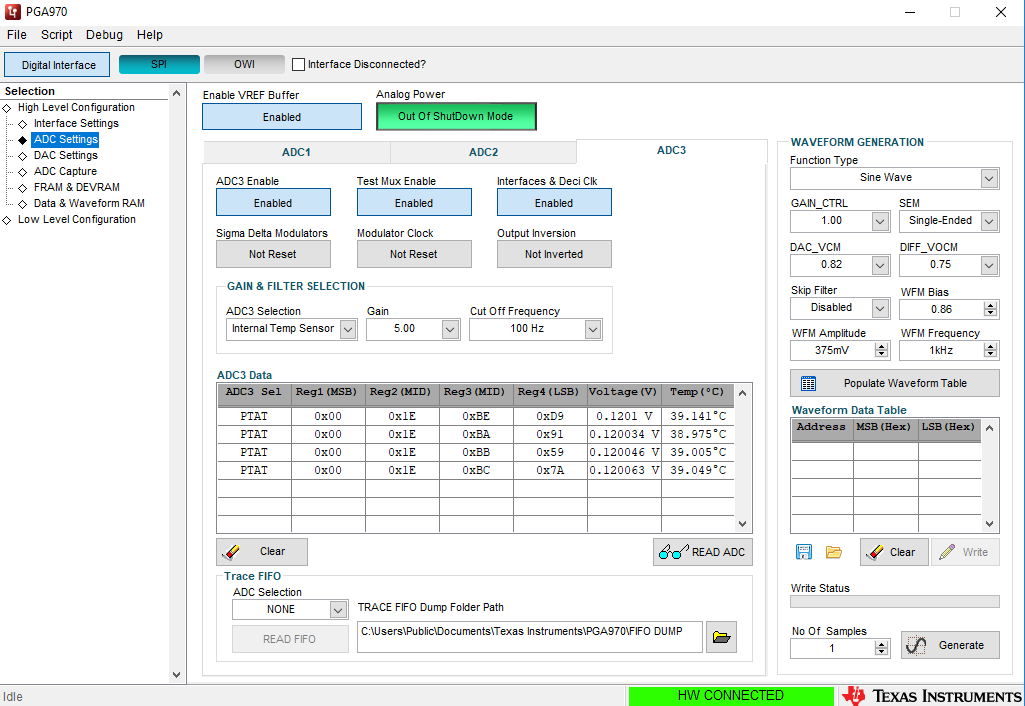Click diamond icon beside High Level Configuration
The image size is (1025, 706).
[7, 108]
